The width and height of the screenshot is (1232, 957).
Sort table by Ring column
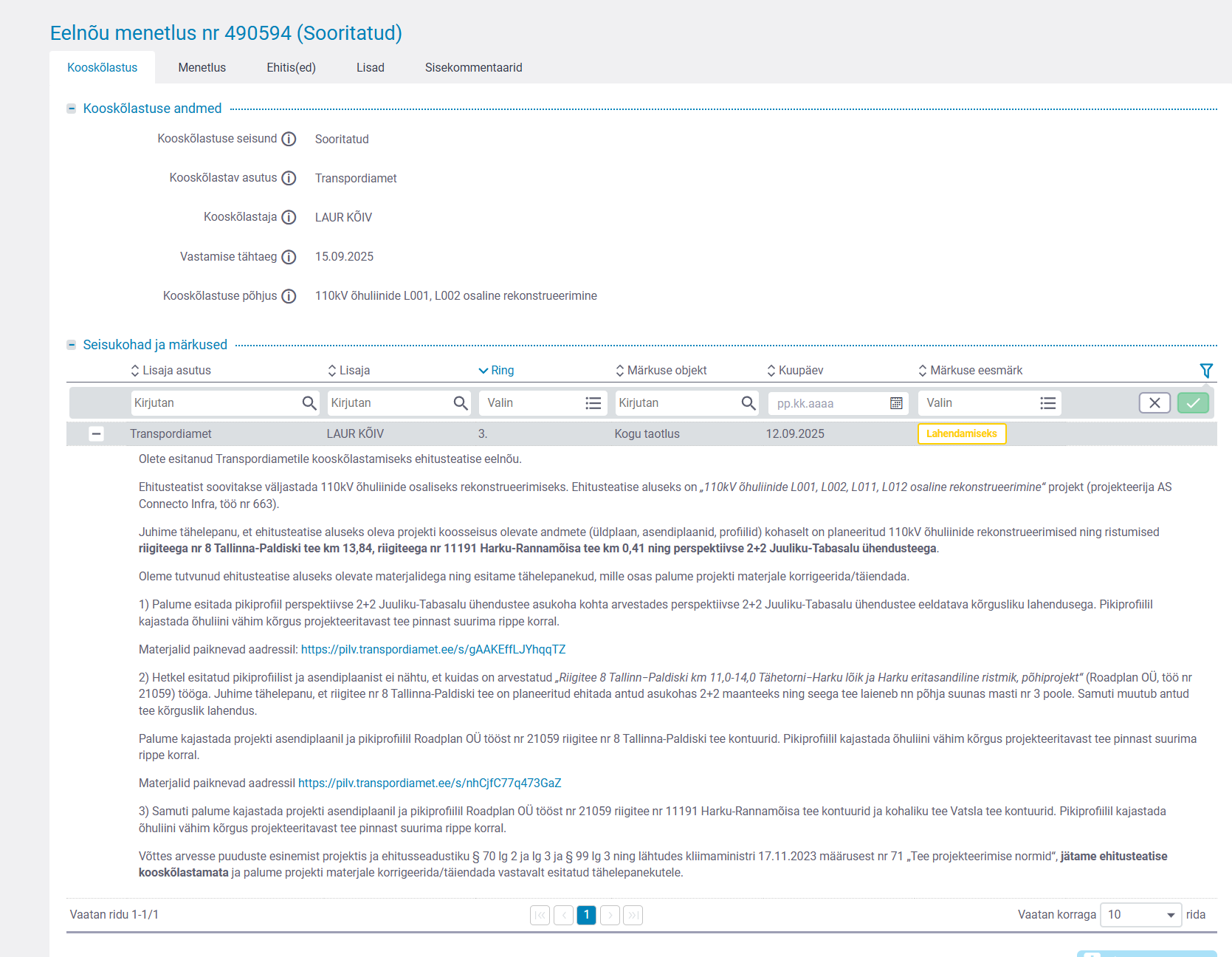[496, 371]
